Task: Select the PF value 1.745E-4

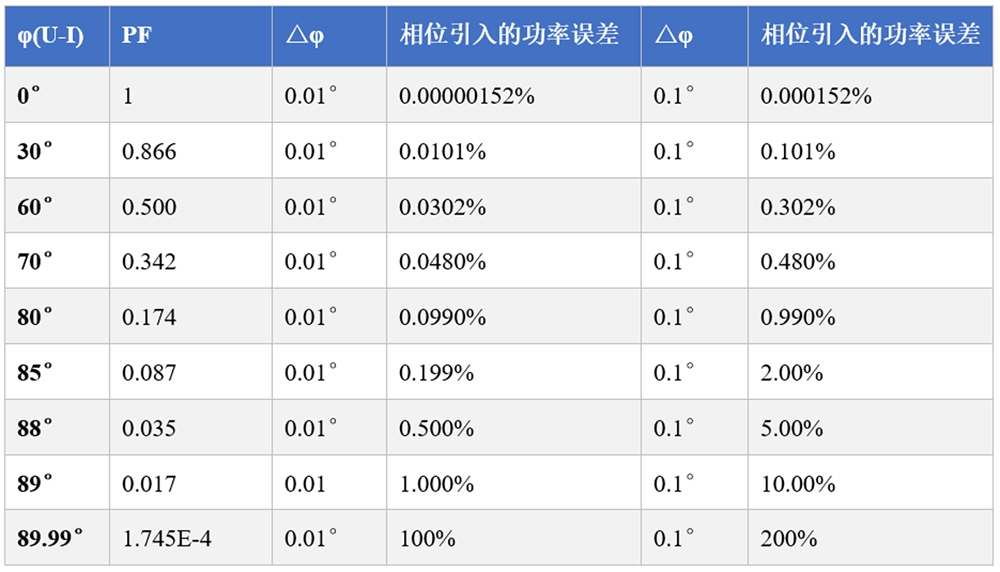Action: [167, 538]
